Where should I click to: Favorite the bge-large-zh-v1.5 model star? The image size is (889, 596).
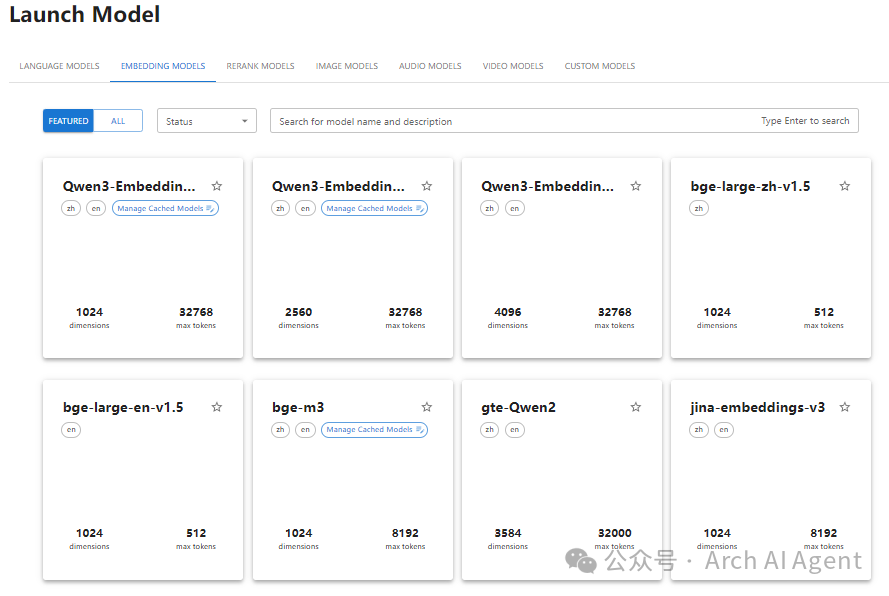pyautogui.click(x=845, y=186)
